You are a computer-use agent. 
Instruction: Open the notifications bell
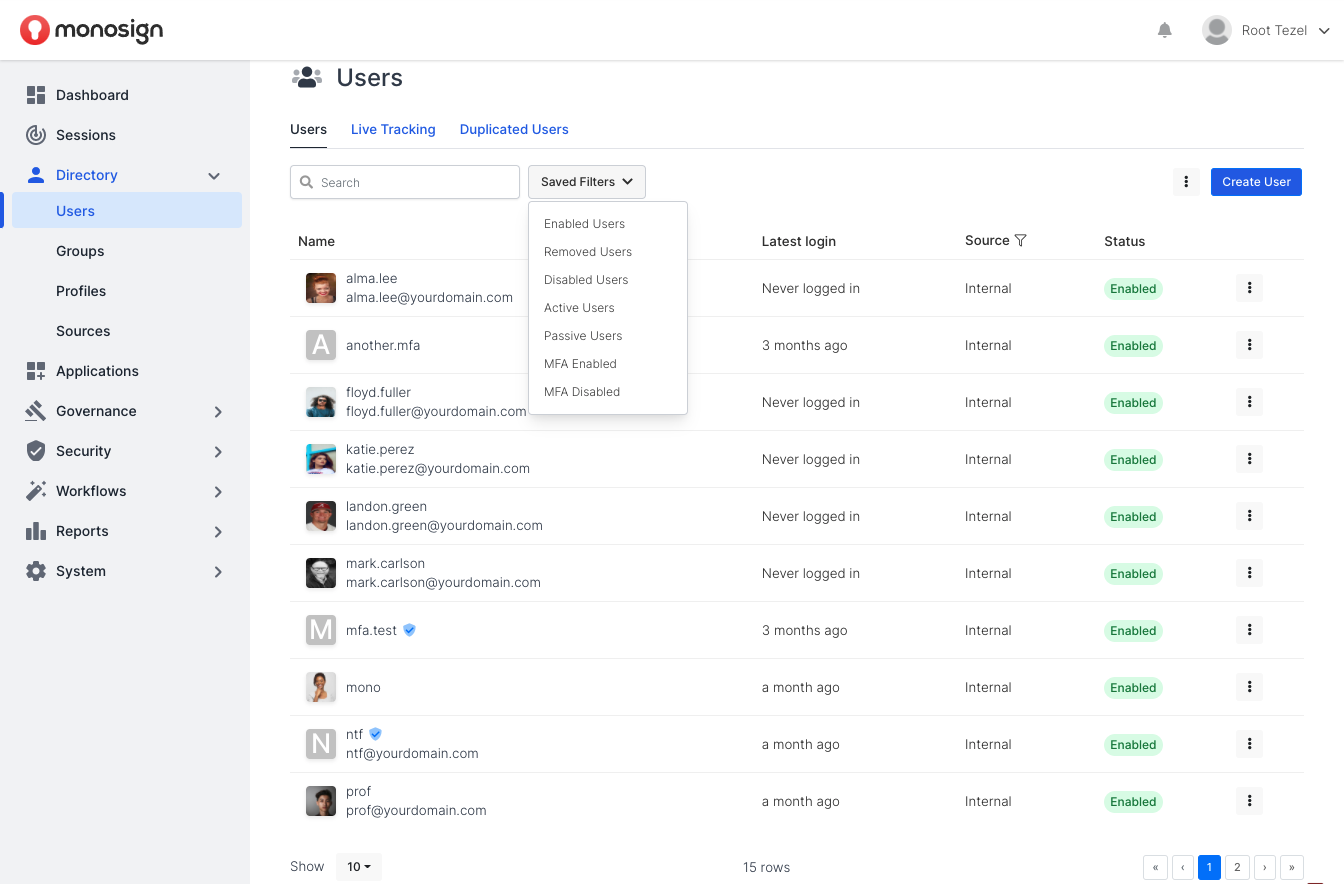[x=1164, y=30]
